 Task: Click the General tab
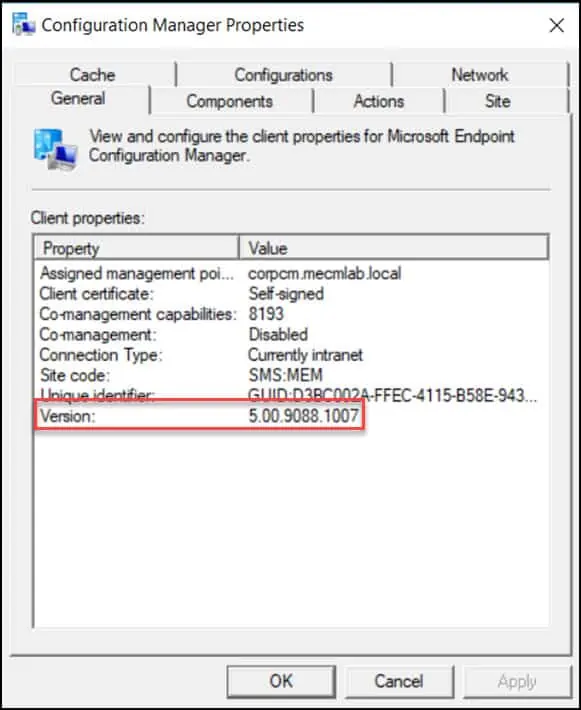coord(78,98)
